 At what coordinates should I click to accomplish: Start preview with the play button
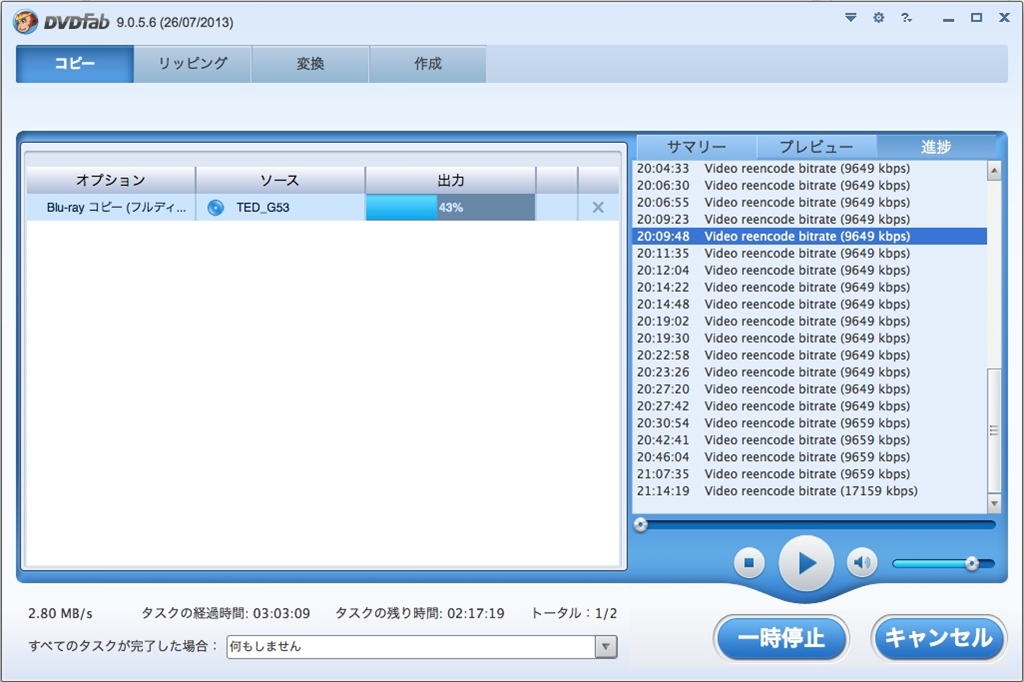coord(807,563)
